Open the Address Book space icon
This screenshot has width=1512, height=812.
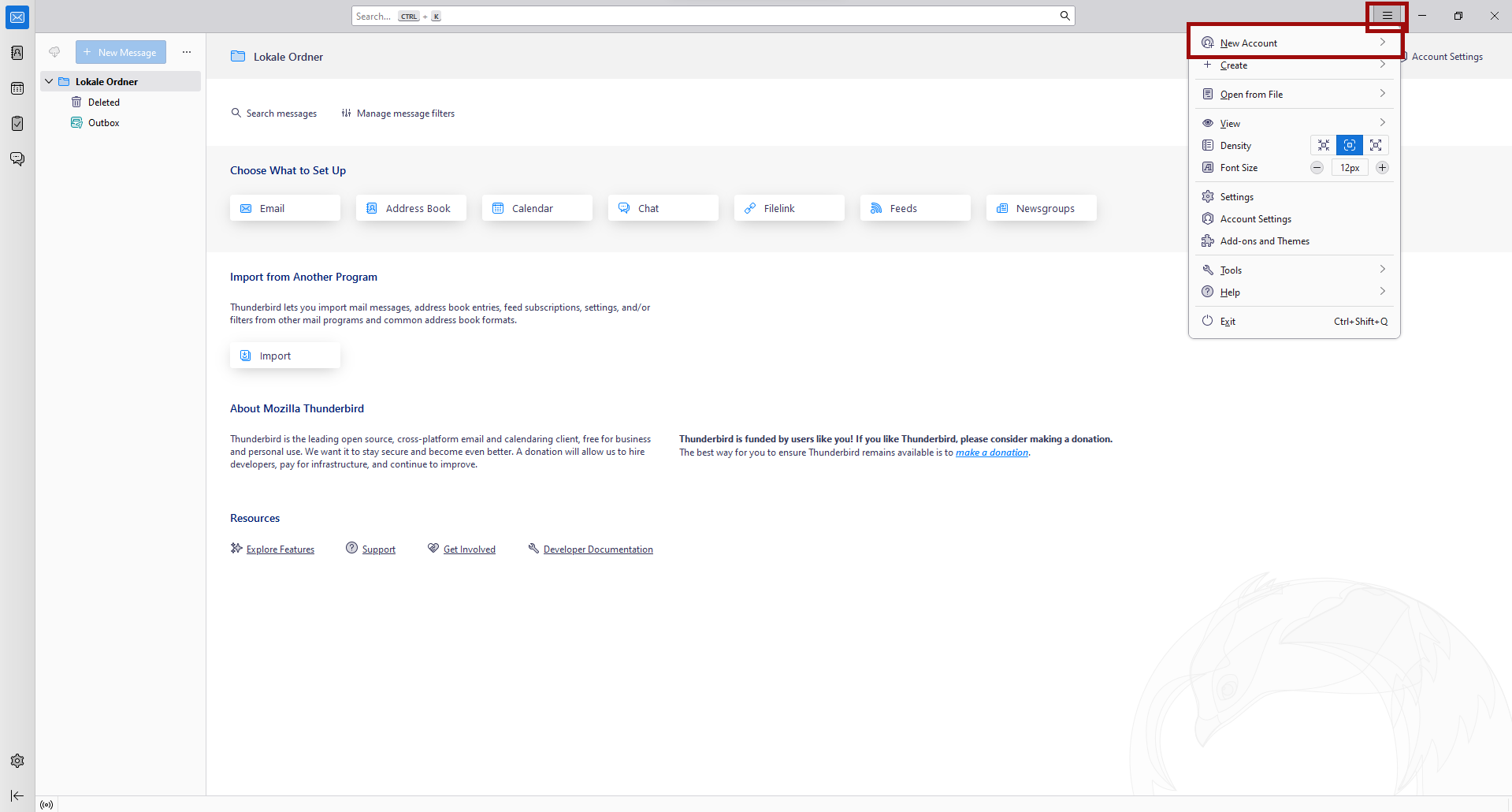(17, 53)
